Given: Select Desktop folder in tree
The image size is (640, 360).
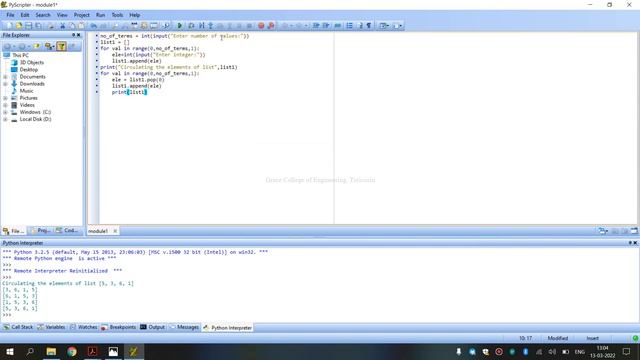Looking at the screenshot, I should pyautogui.click(x=29, y=69).
